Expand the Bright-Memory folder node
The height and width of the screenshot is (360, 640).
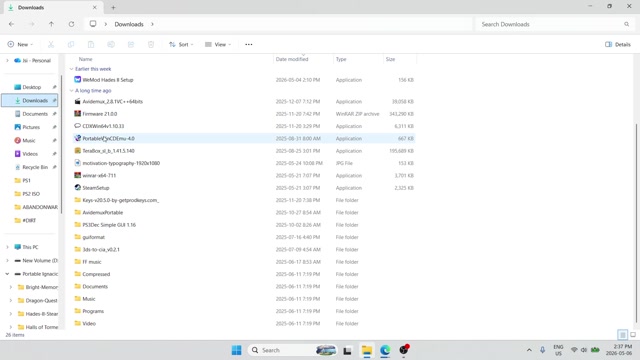coord(11,287)
